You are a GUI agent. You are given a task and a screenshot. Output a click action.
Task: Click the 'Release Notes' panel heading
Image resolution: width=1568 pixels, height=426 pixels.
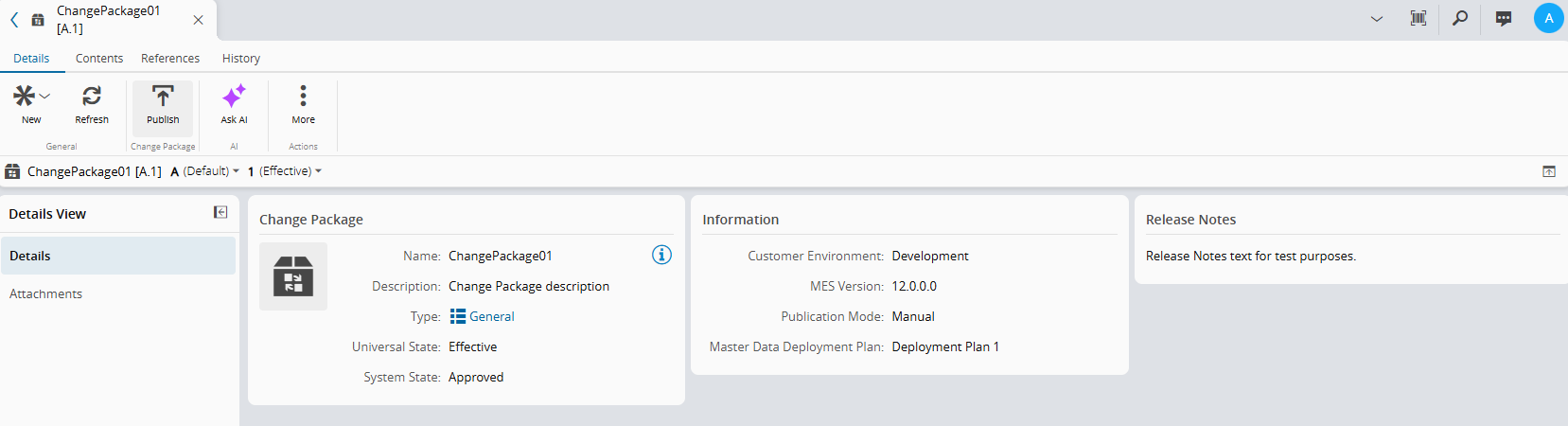click(x=1190, y=219)
